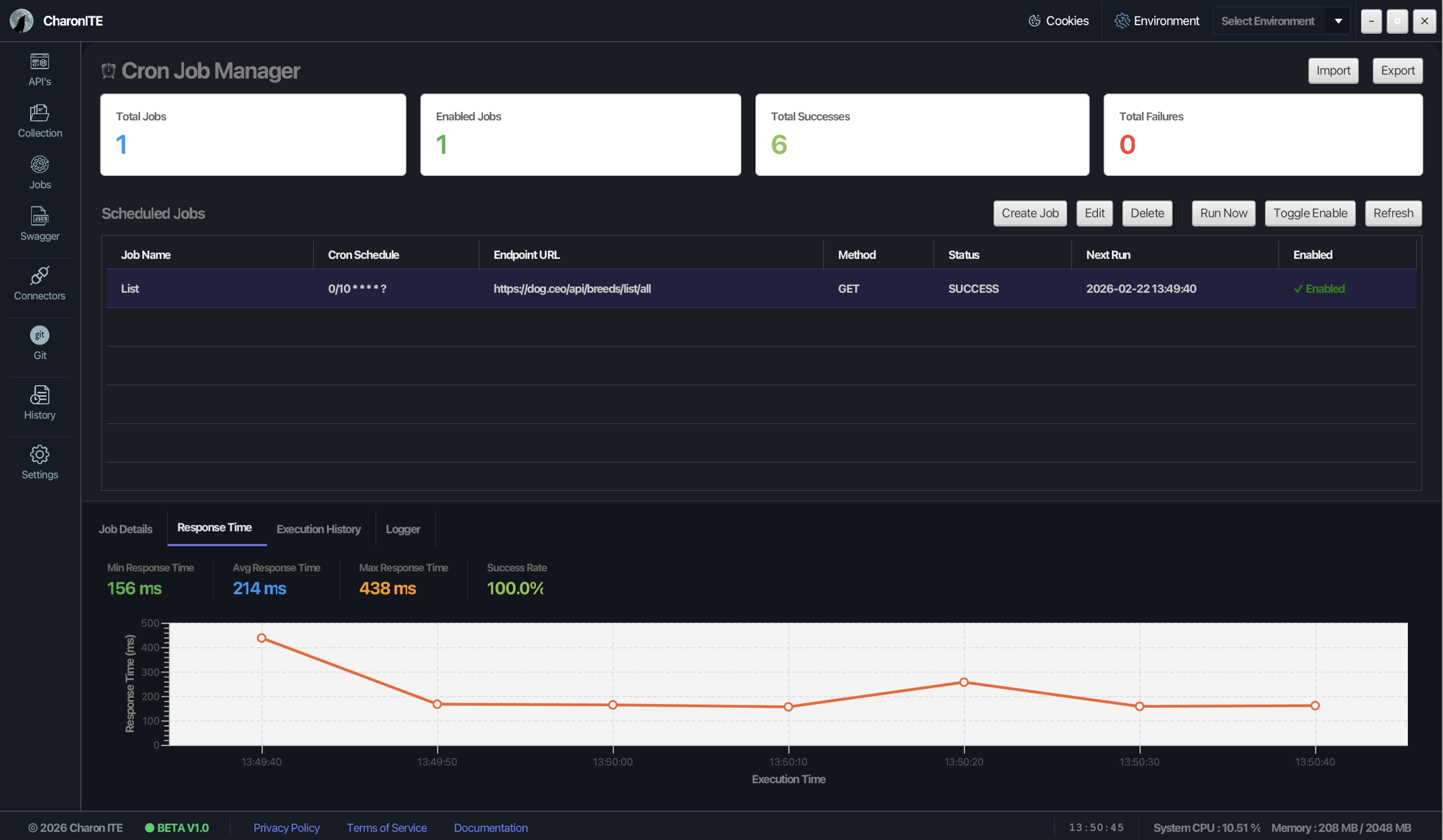Open History from the sidebar
This screenshot has width=1443, height=840.
pyautogui.click(x=39, y=403)
